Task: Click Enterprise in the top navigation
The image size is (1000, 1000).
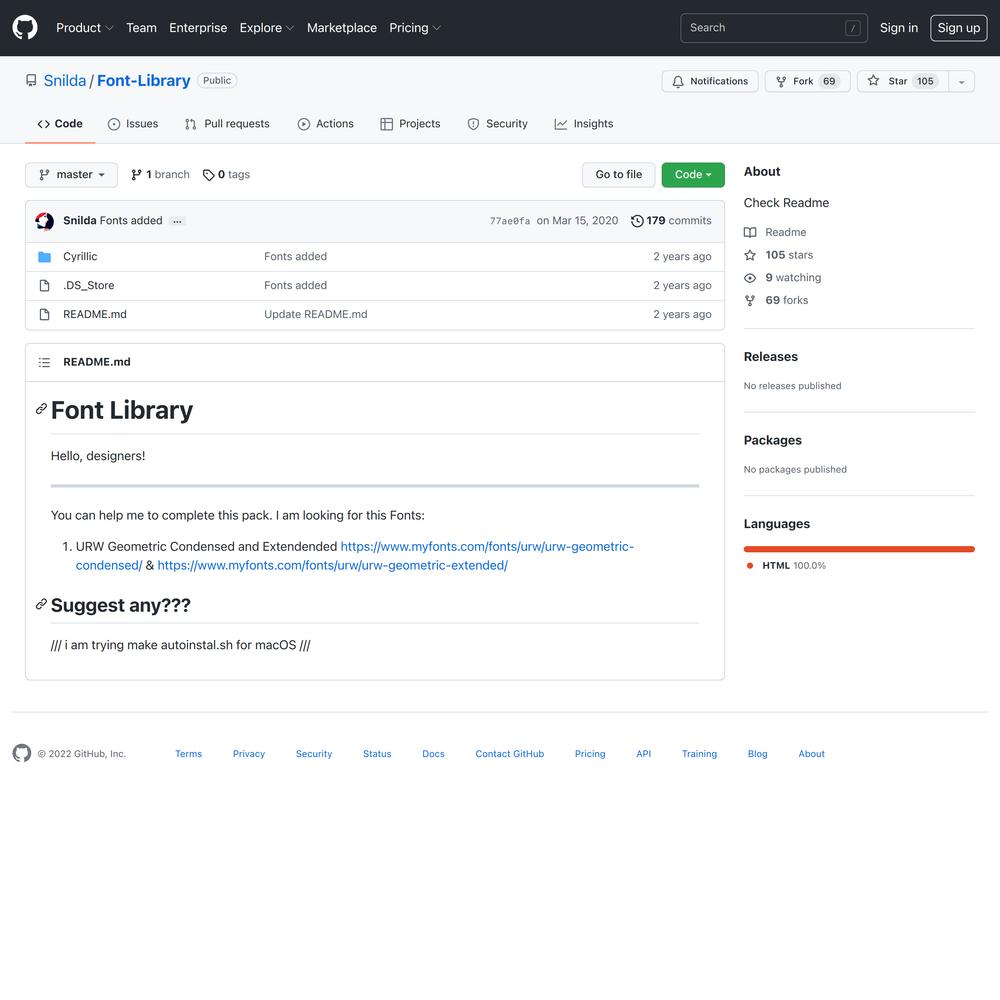Action: (x=198, y=27)
